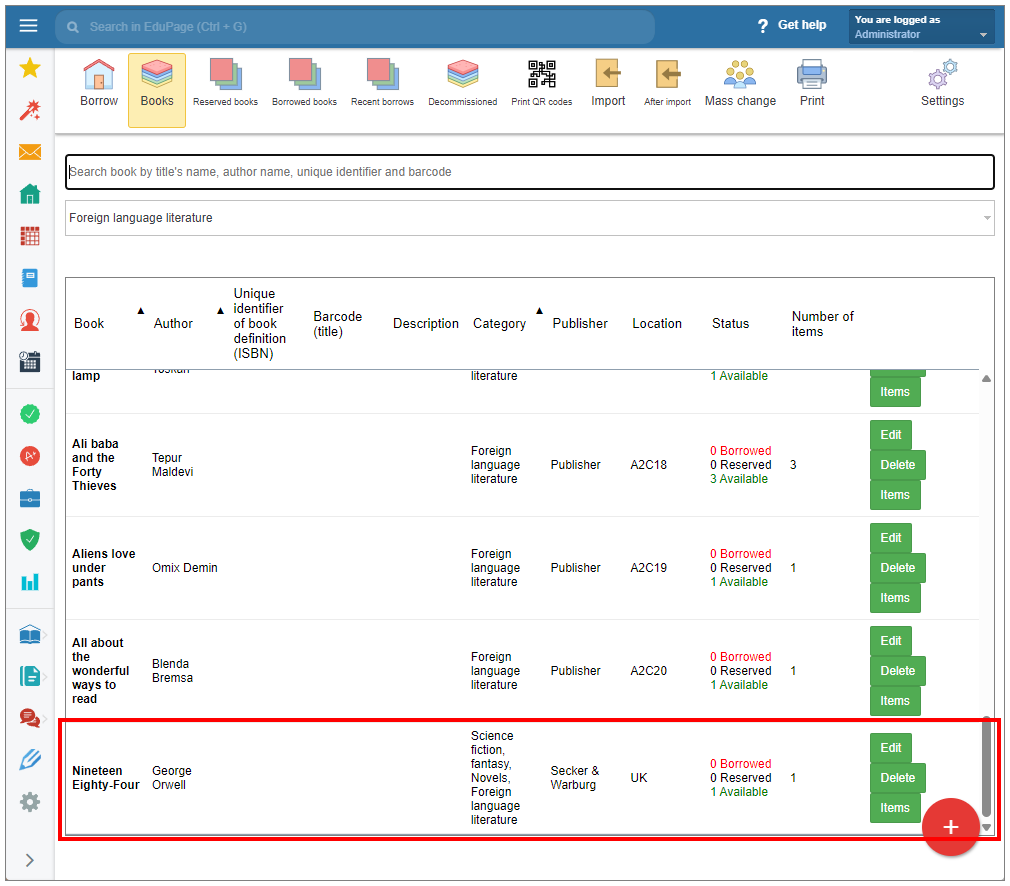This screenshot has width=1010, height=886.
Task: Open the Borrow section in toolbar
Action: point(99,84)
